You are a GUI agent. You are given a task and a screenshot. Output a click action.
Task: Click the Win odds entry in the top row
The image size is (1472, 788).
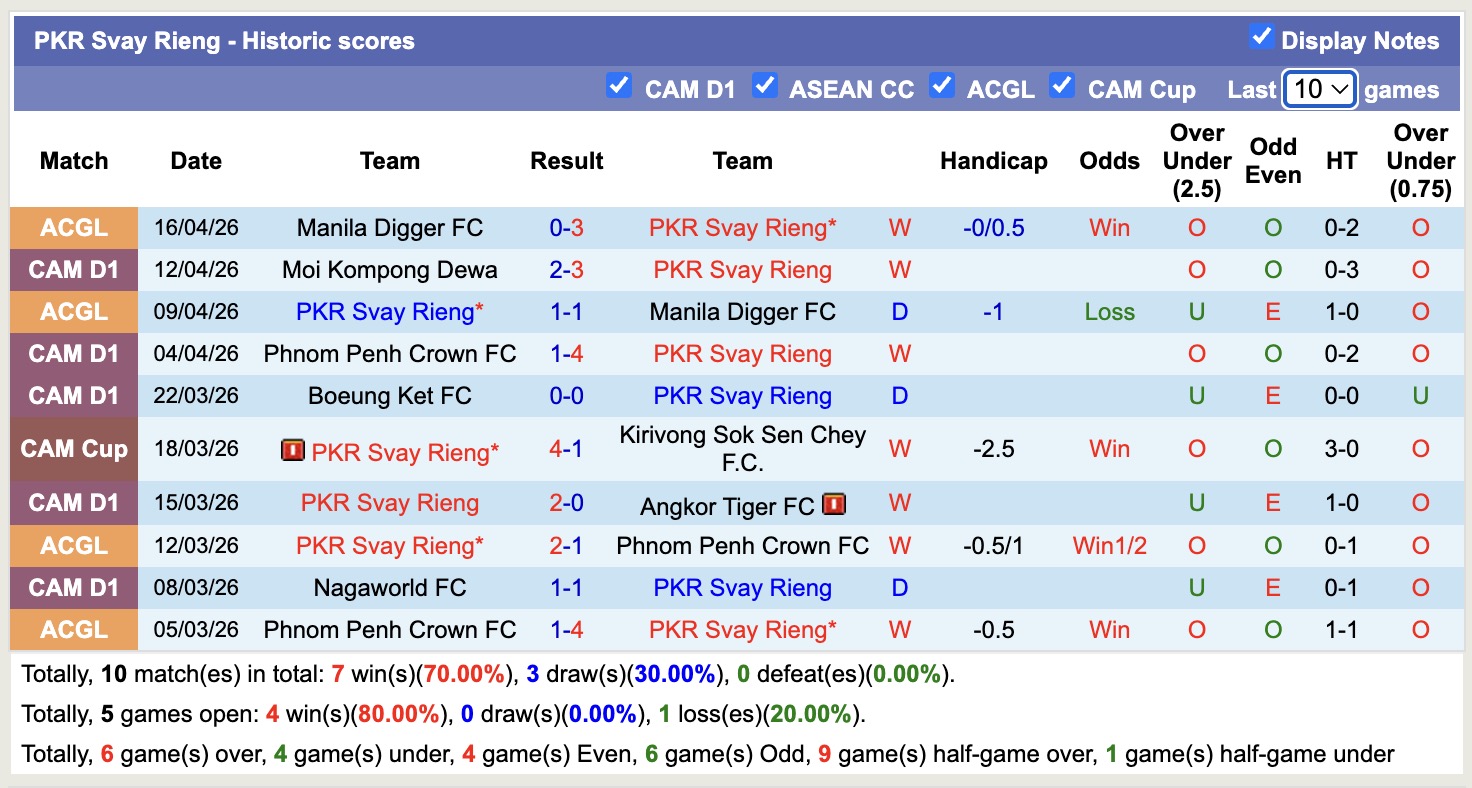click(1109, 227)
